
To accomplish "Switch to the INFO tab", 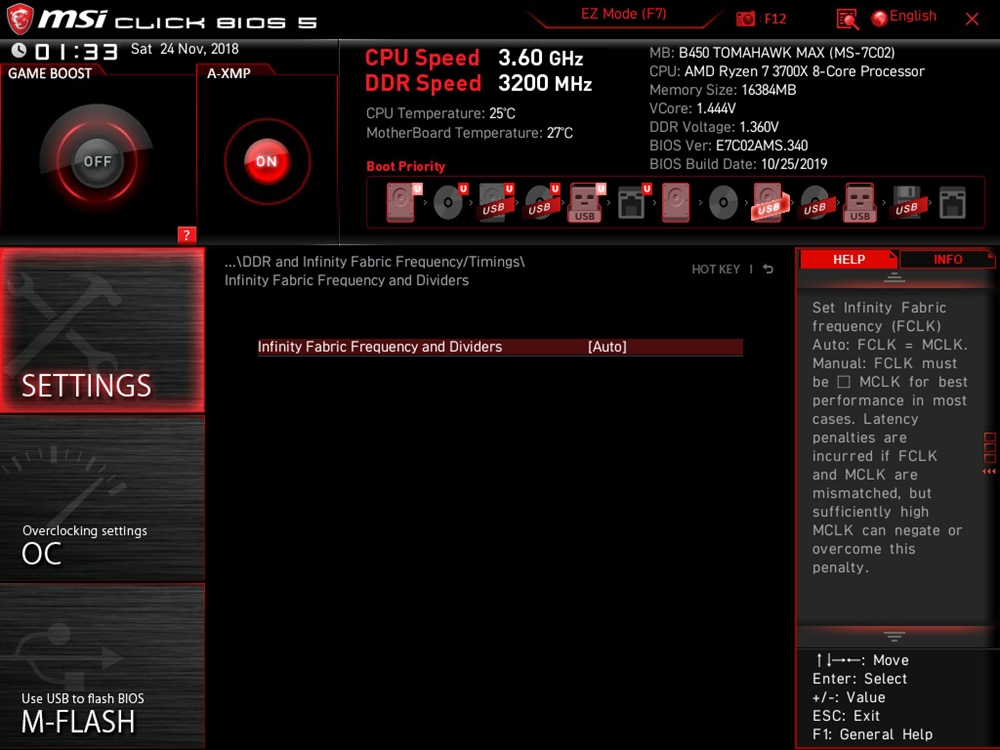I will (x=948, y=259).
